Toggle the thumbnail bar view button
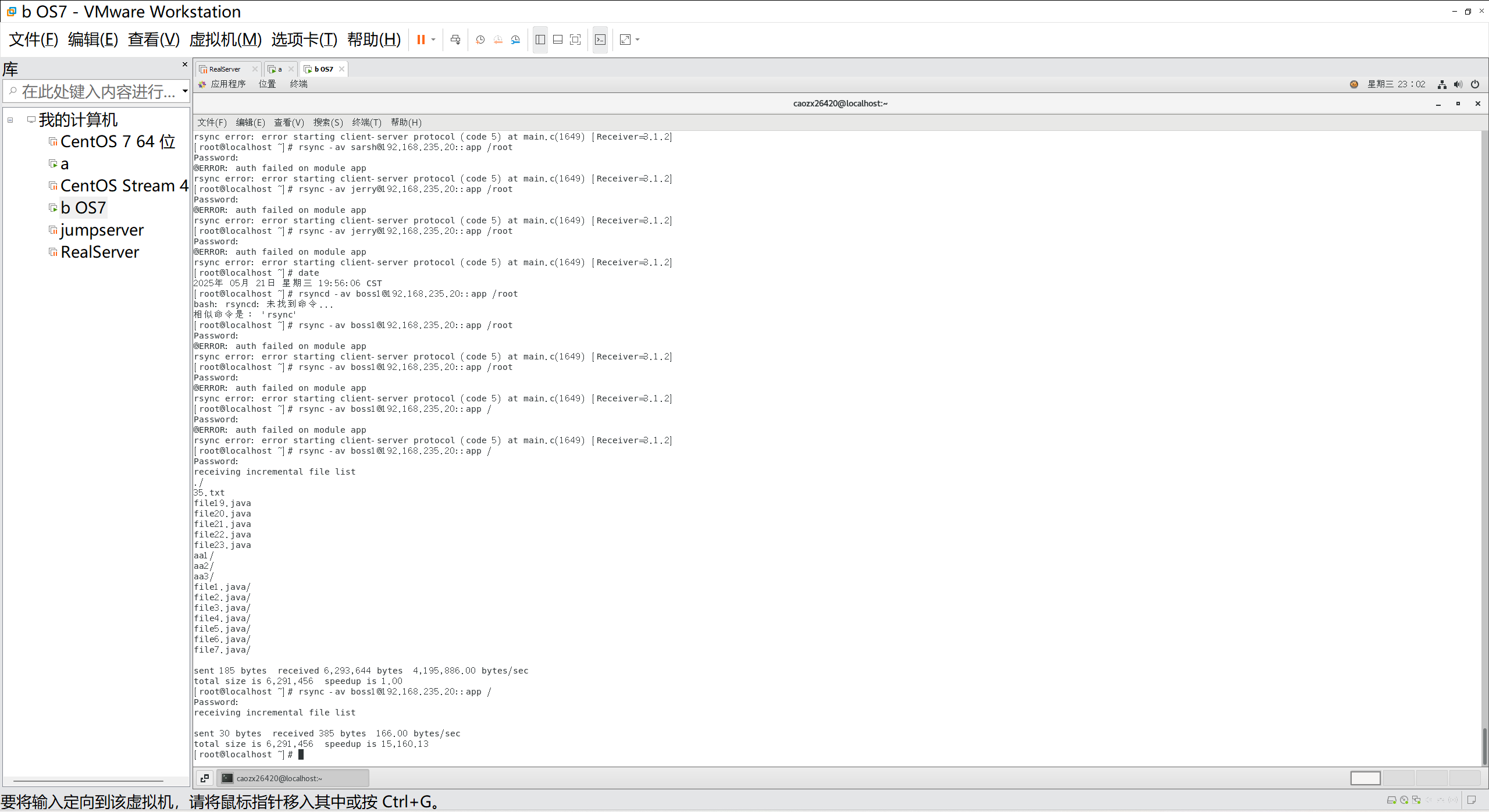Viewport: 1489px width, 812px height. coord(558,40)
